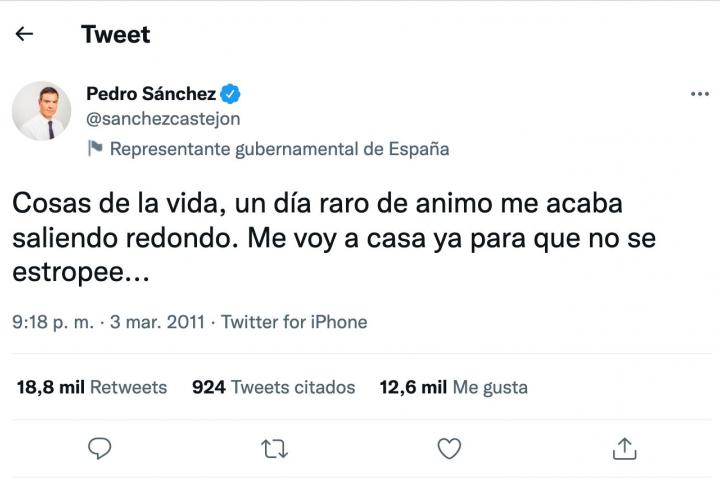The image size is (720, 480).
Task: View the 12,6 mil Me gusta list
Action: 454,387
